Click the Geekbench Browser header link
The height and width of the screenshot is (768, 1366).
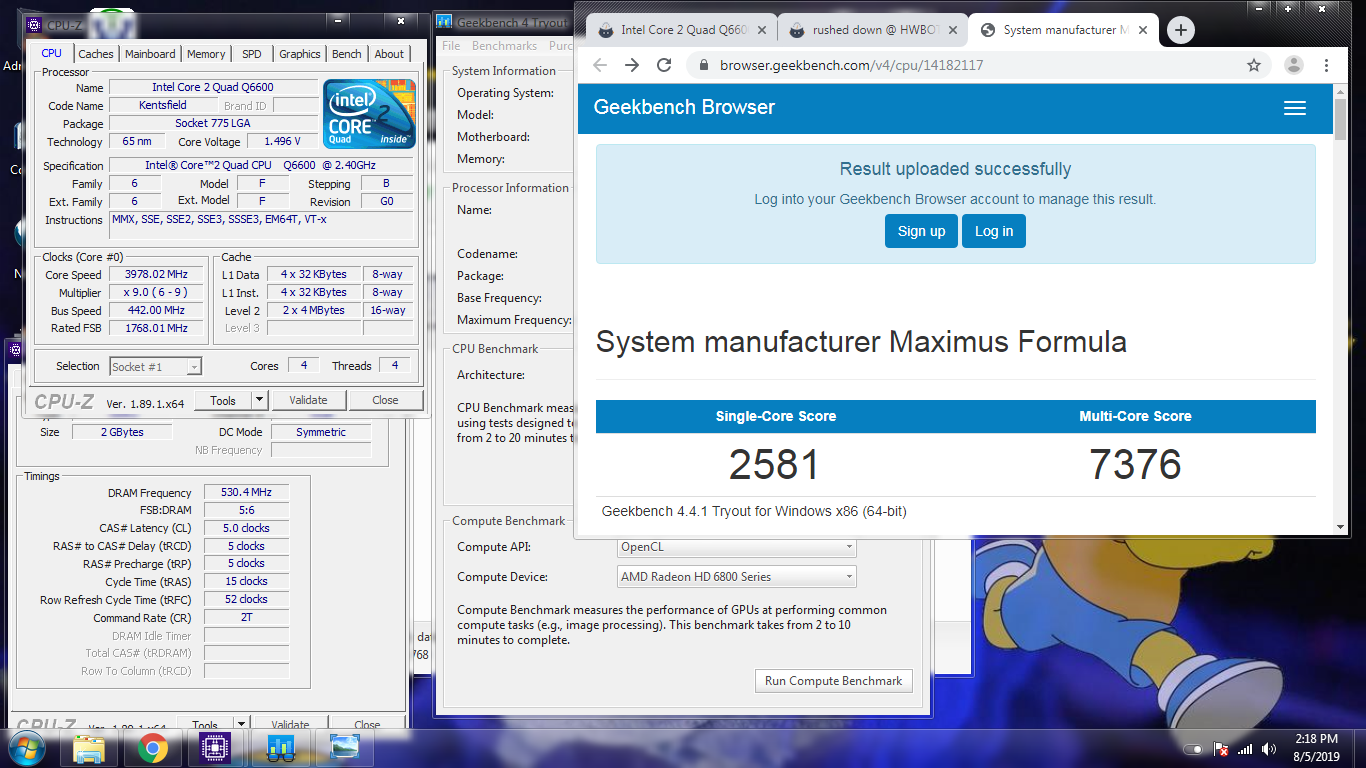(684, 108)
